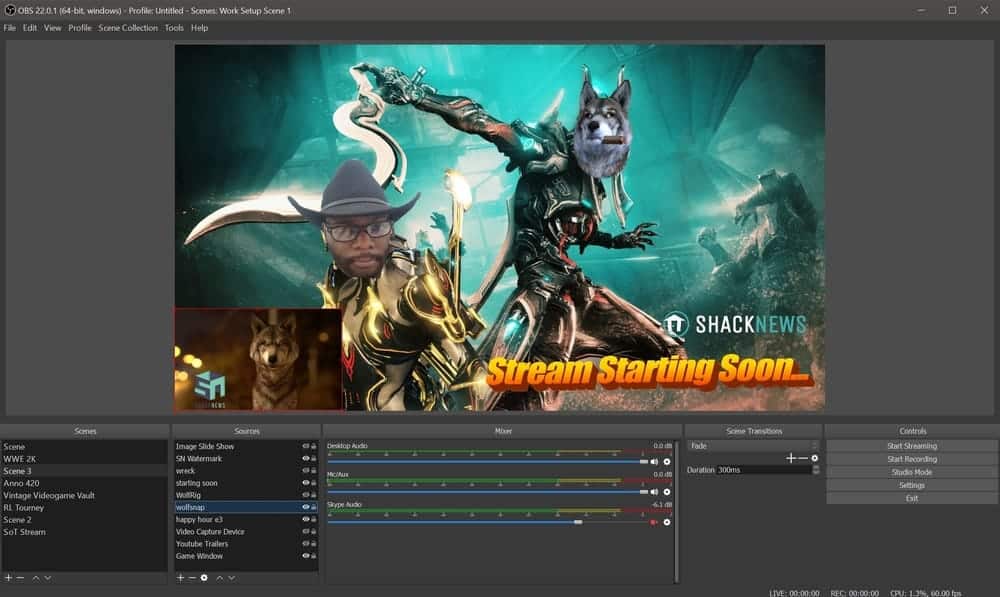The height and width of the screenshot is (597, 1000).
Task: Select the RL Tourney scene
Action: [84, 508]
